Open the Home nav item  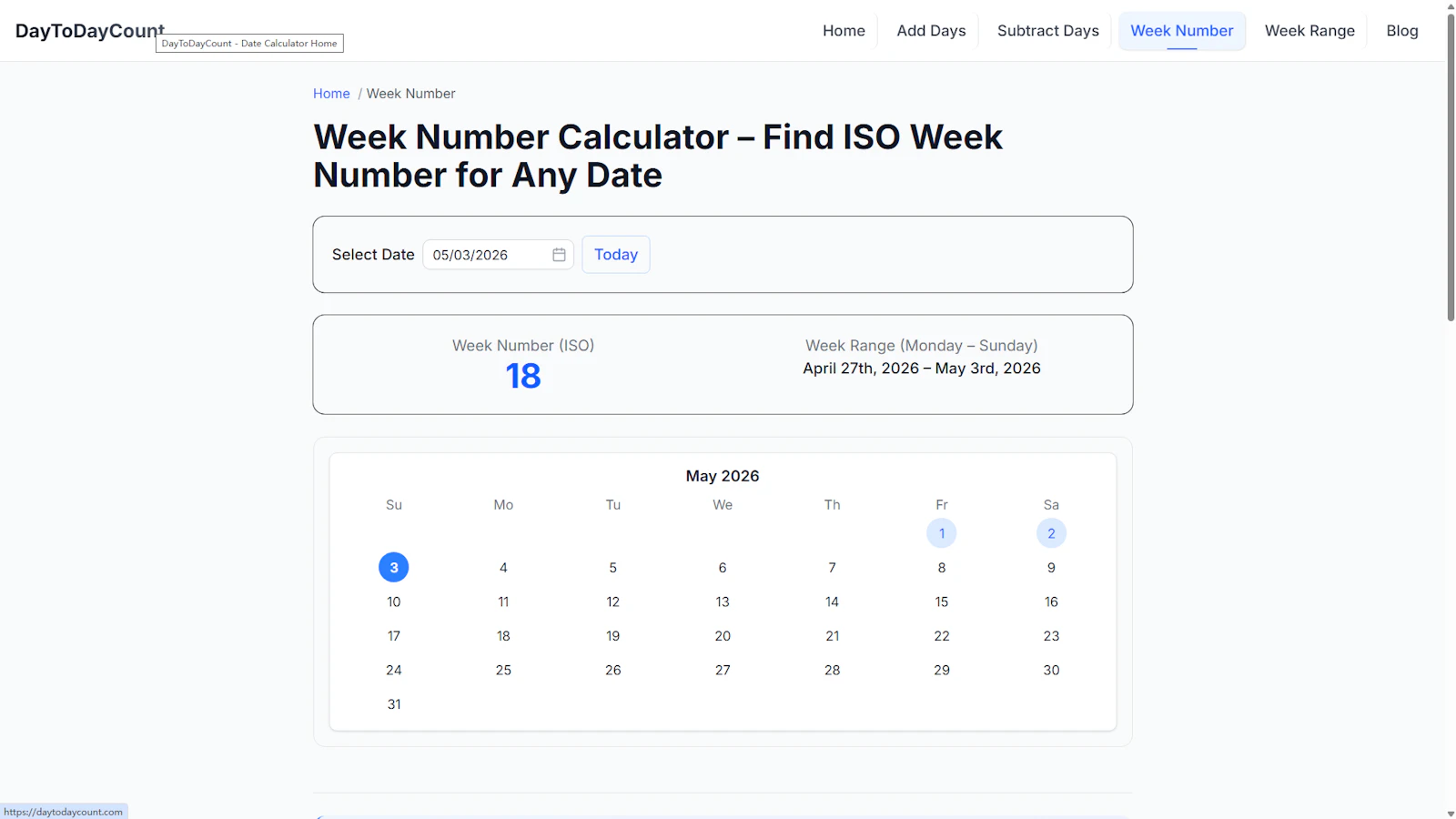pyautogui.click(x=844, y=31)
